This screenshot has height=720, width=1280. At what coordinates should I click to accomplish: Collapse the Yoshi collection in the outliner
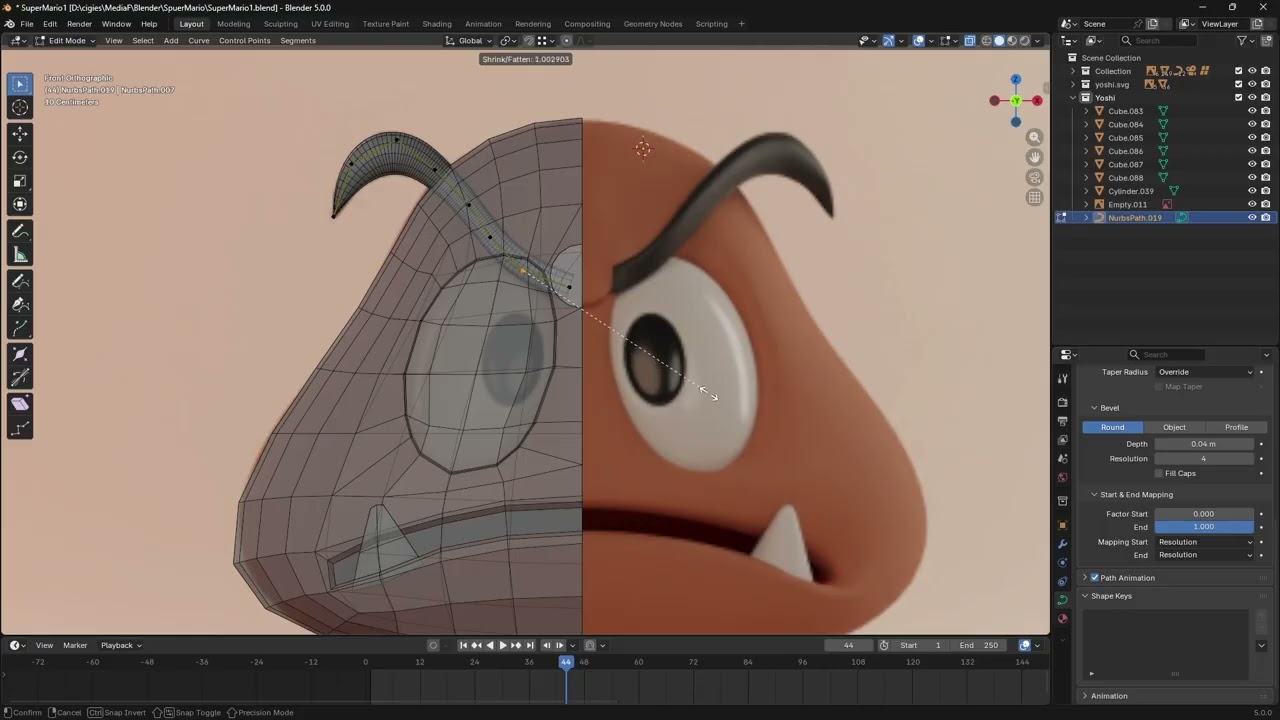[x=1073, y=98]
